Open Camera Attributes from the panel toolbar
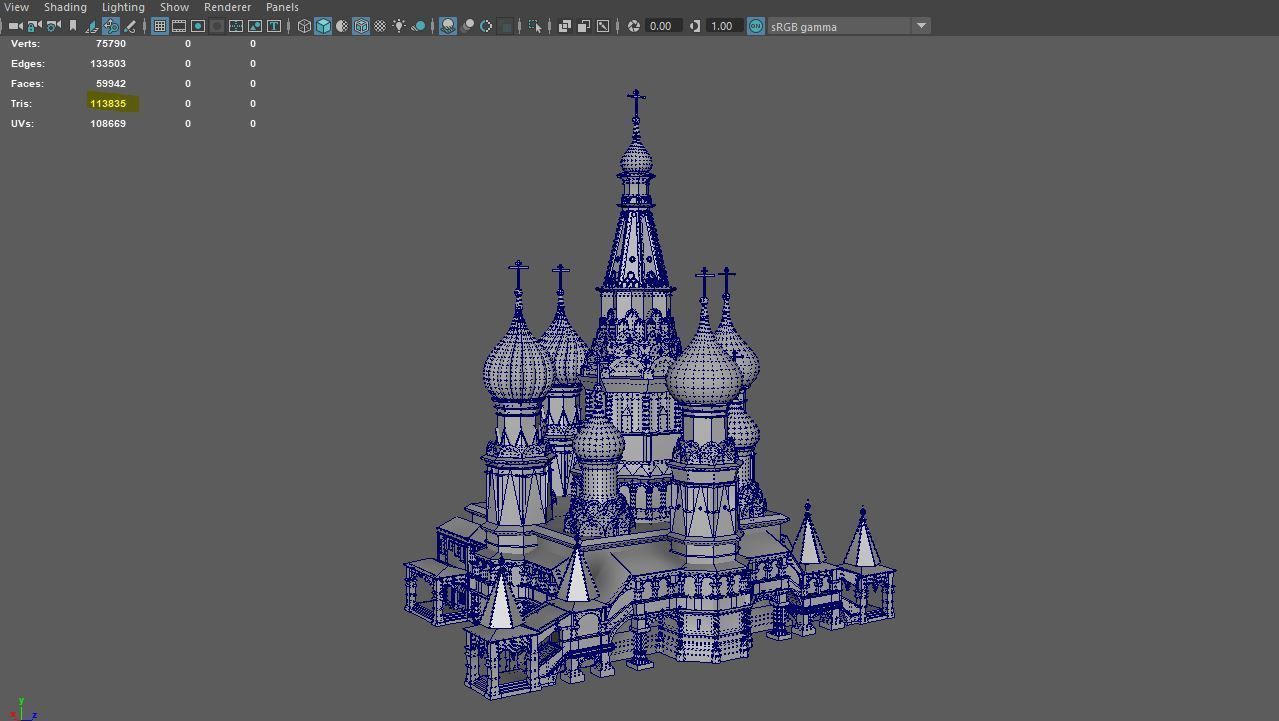 pyautogui.click(x=53, y=26)
